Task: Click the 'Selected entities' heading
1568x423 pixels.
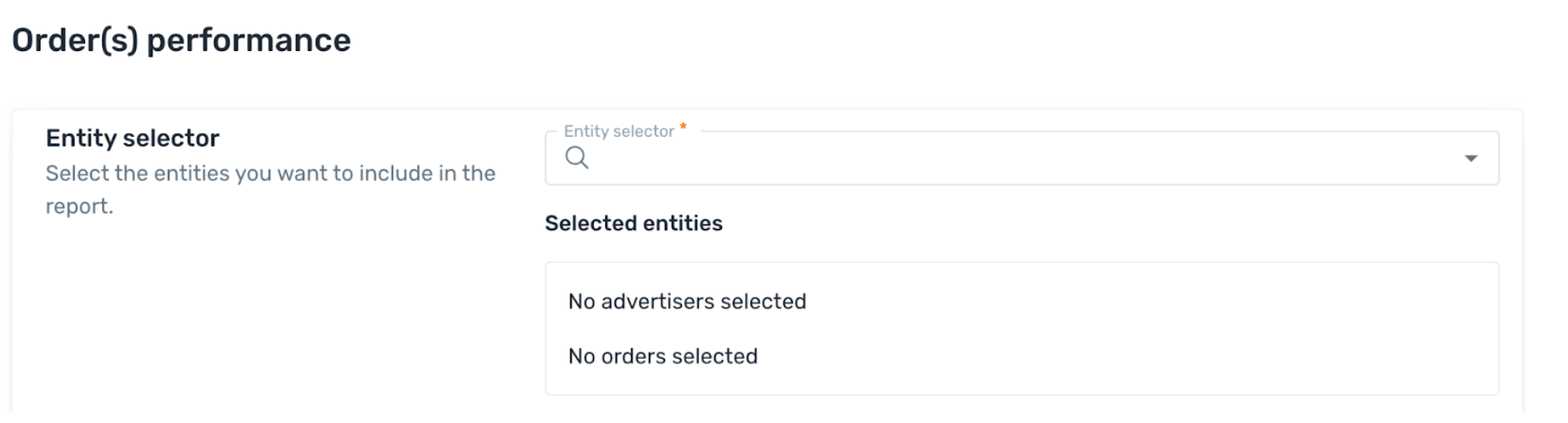Action: pyautogui.click(x=634, y=223)
